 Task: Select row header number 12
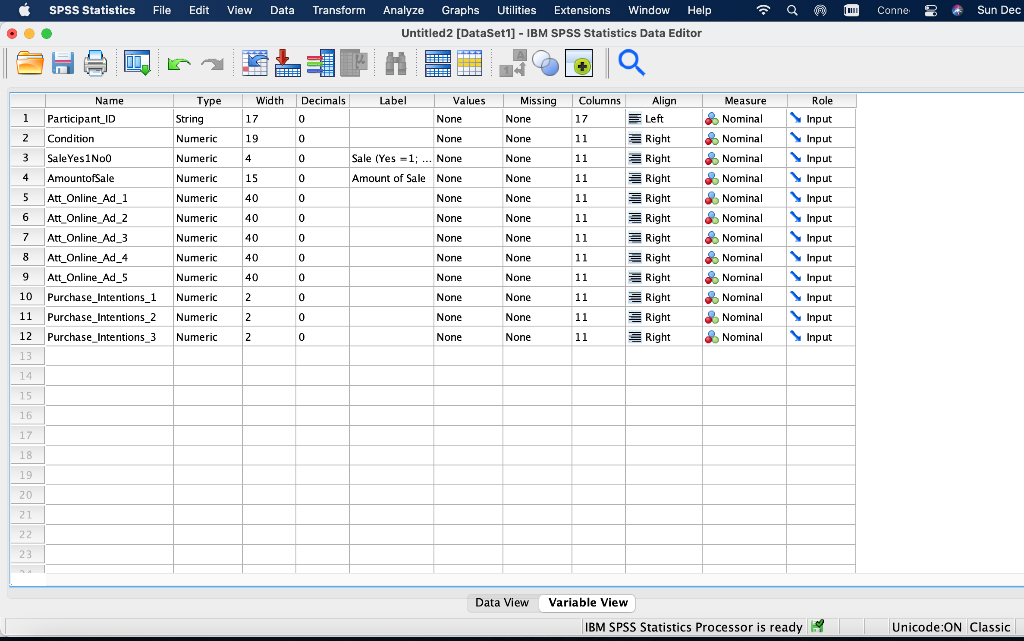coord(26,337)
